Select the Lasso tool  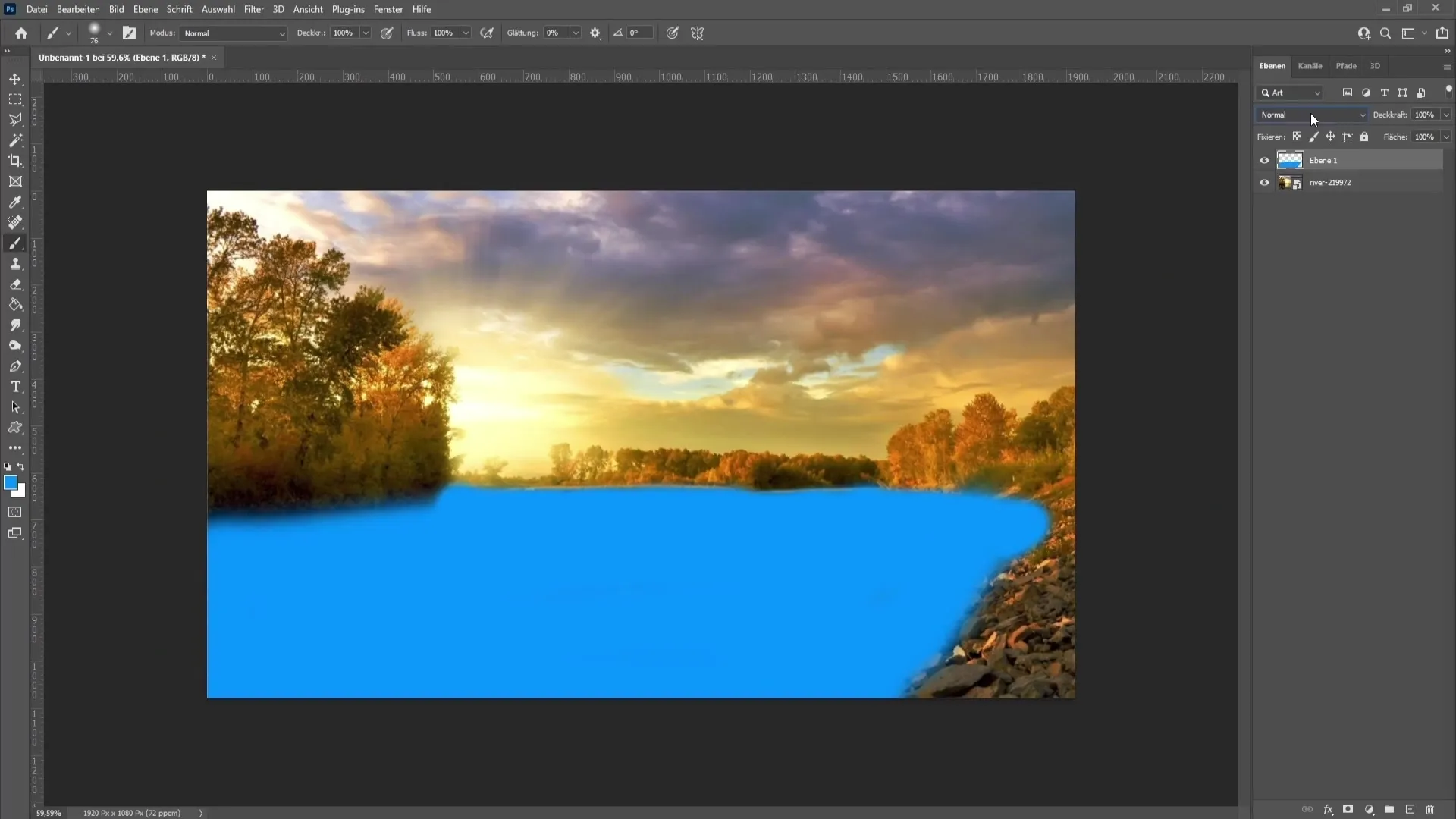pyautogui.click(x=15, y=120)
